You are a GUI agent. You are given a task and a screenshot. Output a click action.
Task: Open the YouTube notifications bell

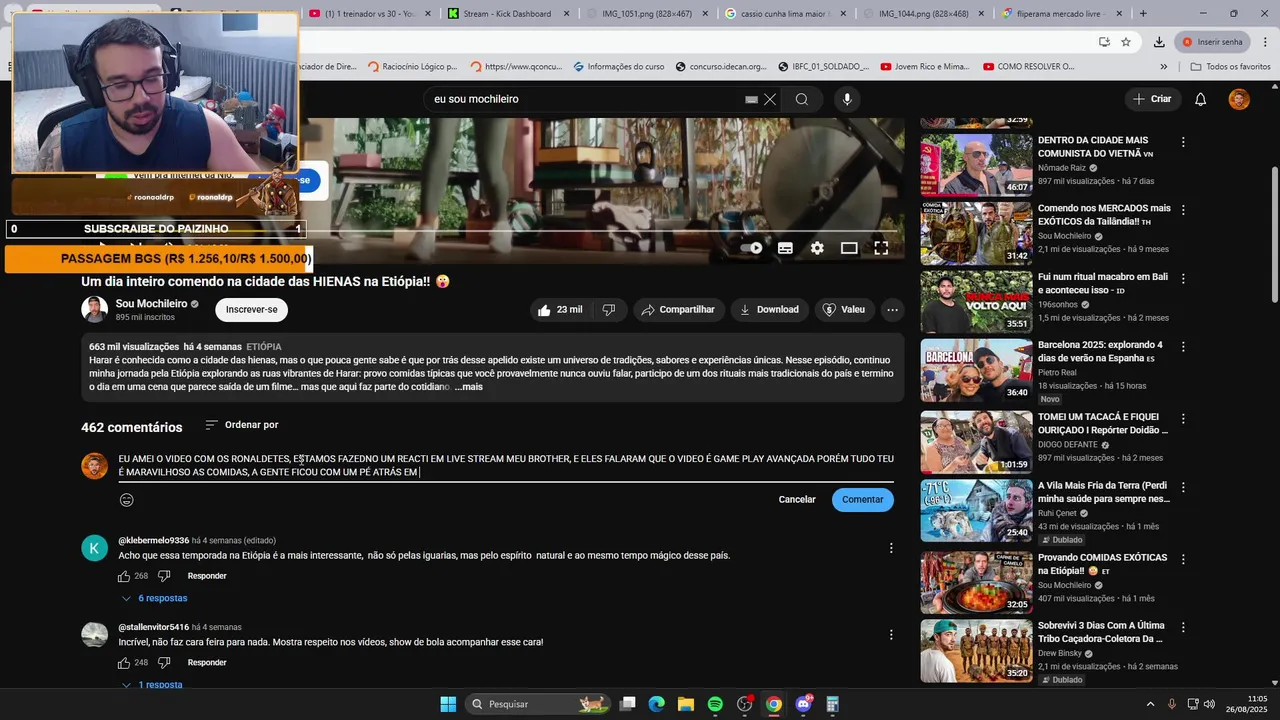click(1201, 99)
